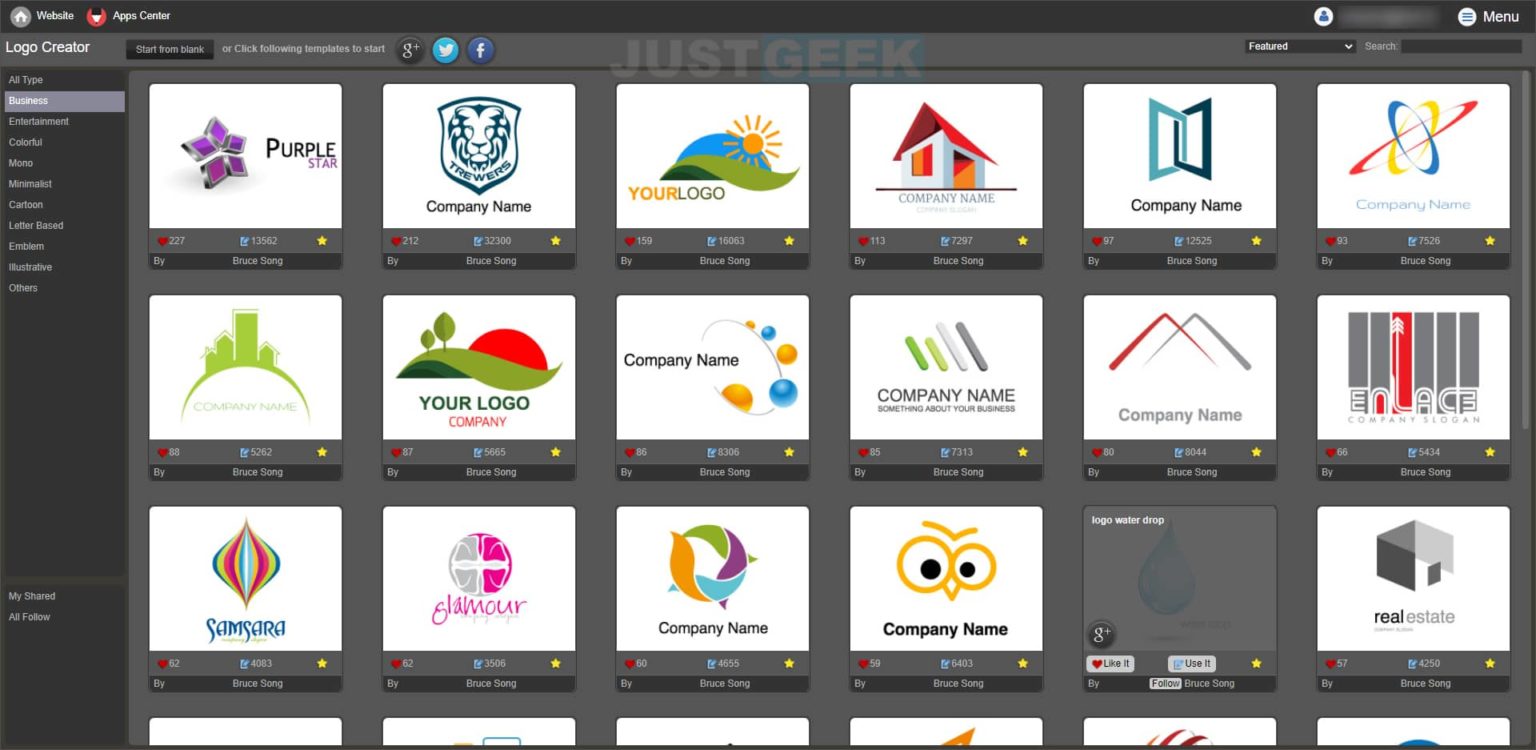Open the Apps Center icon

(x=96, y=16)
